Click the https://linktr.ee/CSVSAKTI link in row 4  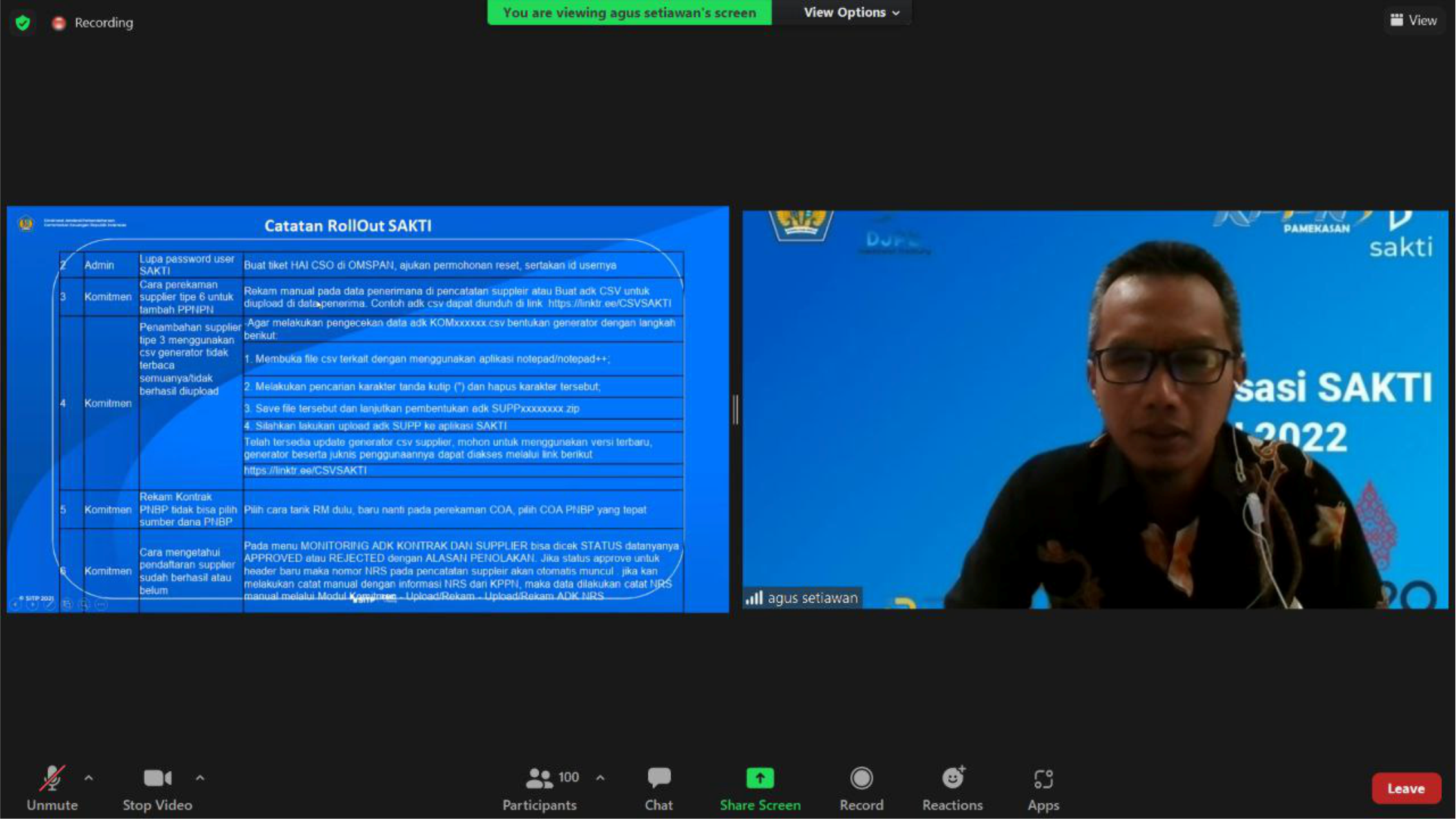click(x=305, y=471)
